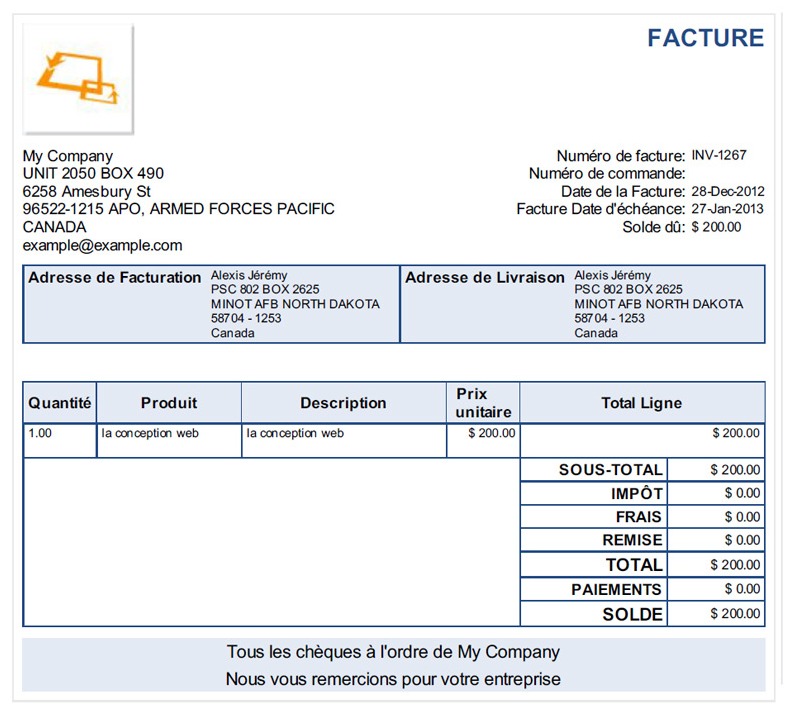Click the FACTURE heading
Viewport: 794px width, 709px height.
coord(705,38)
